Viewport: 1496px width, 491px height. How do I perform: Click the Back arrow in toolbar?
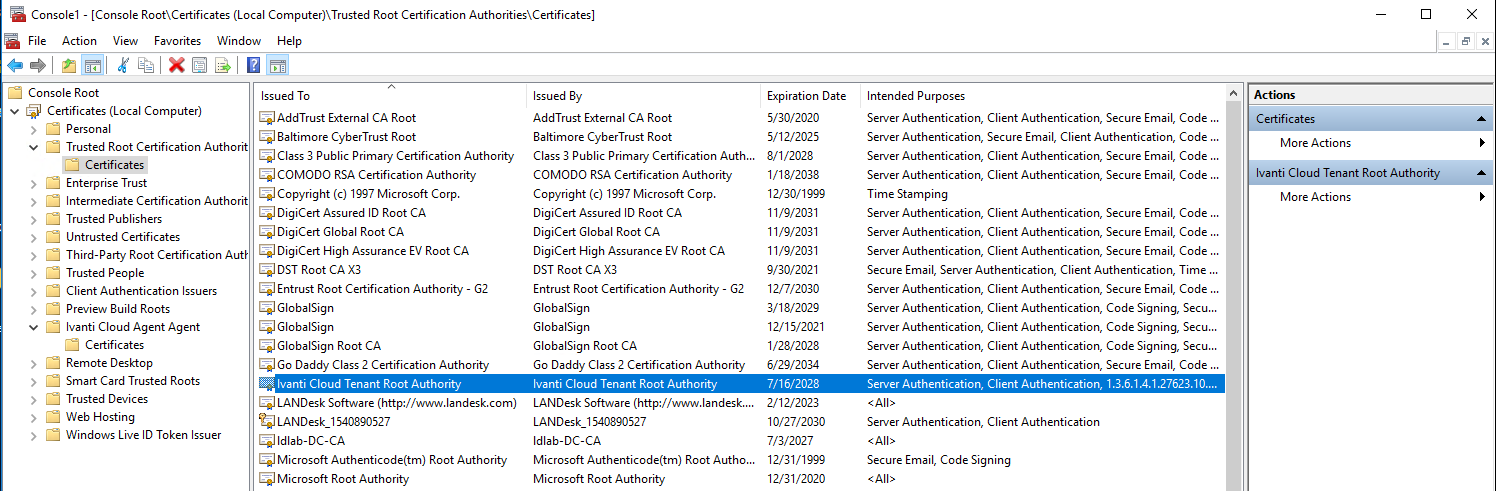tap(15, 66)
